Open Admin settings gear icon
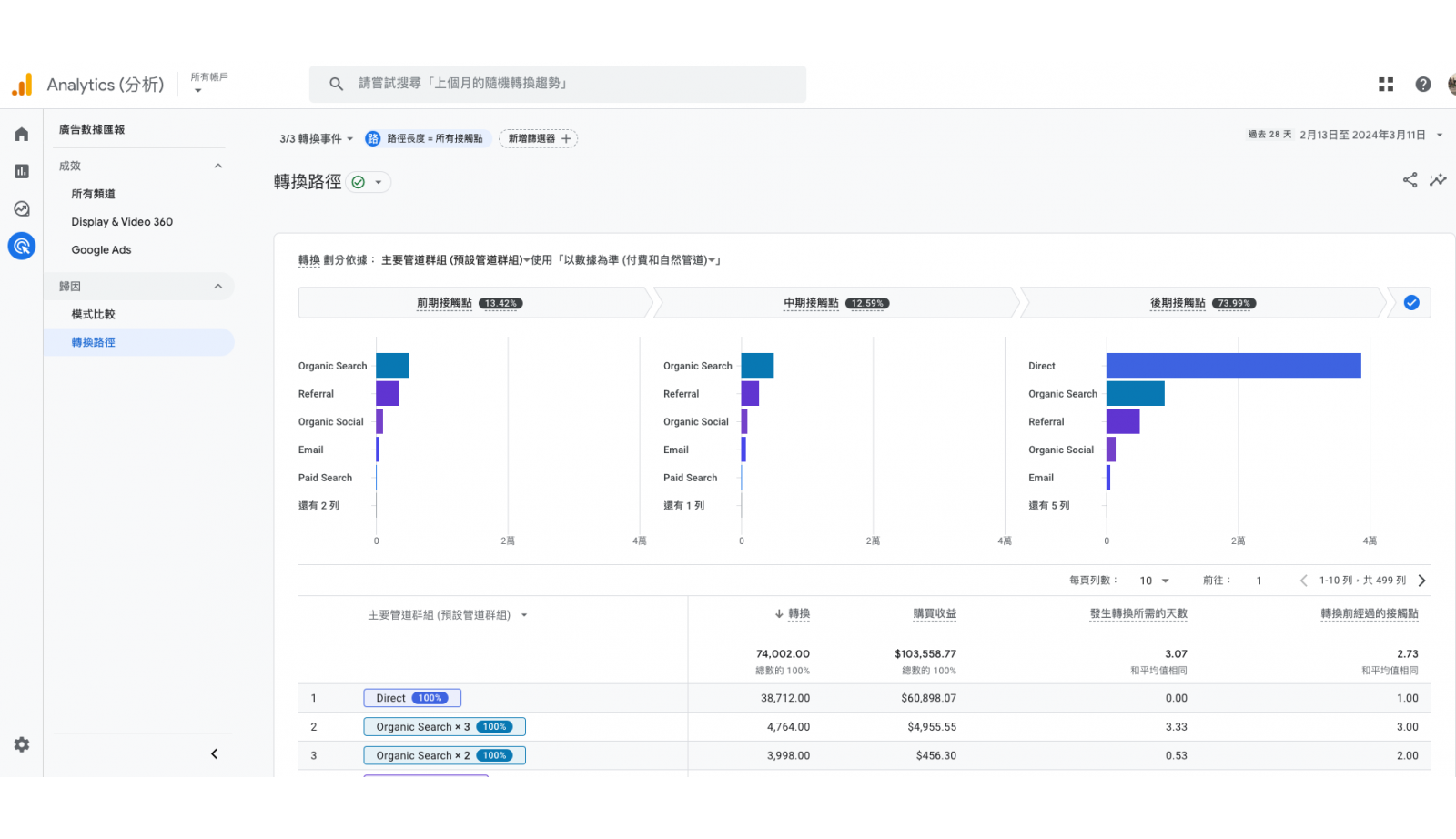 [22, 744]
